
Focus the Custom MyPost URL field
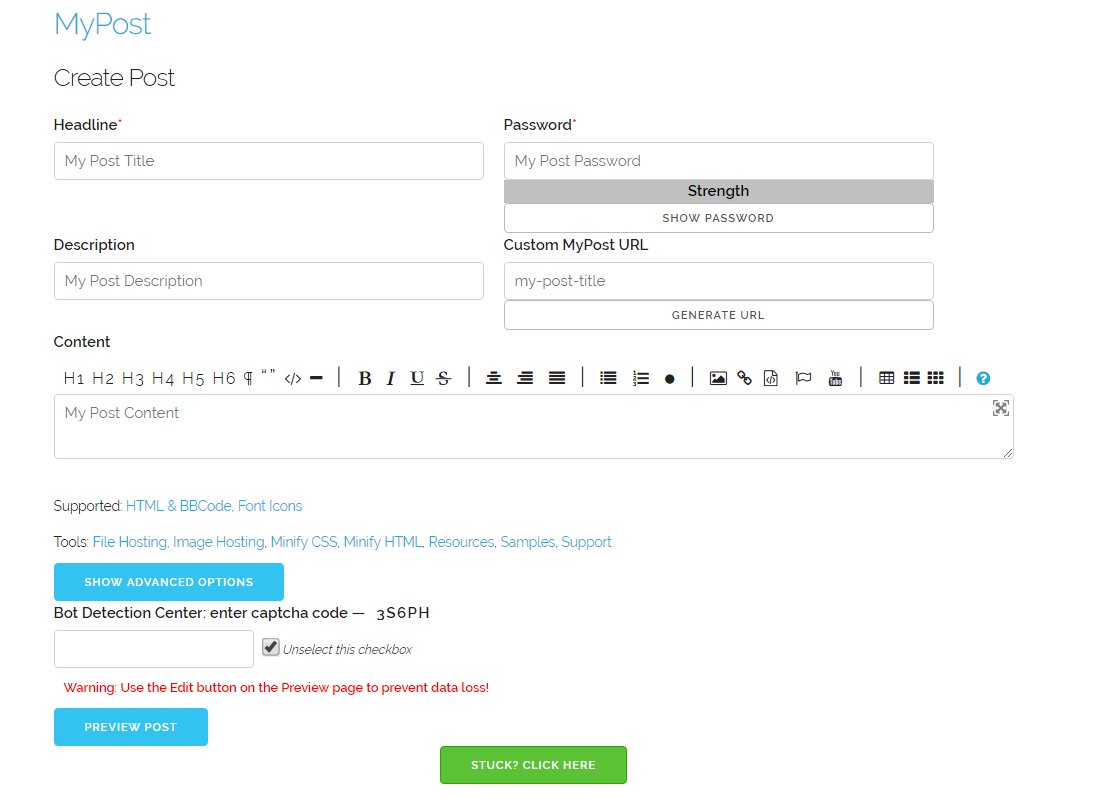(x=719, y=281)
